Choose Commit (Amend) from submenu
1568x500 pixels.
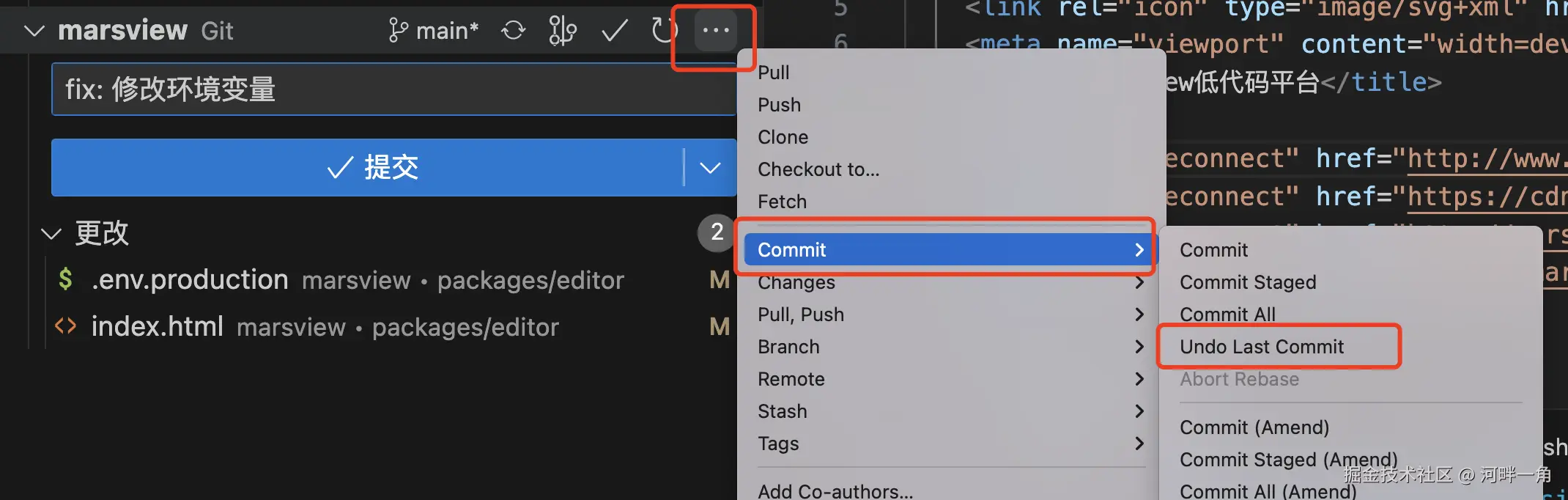1254,427
